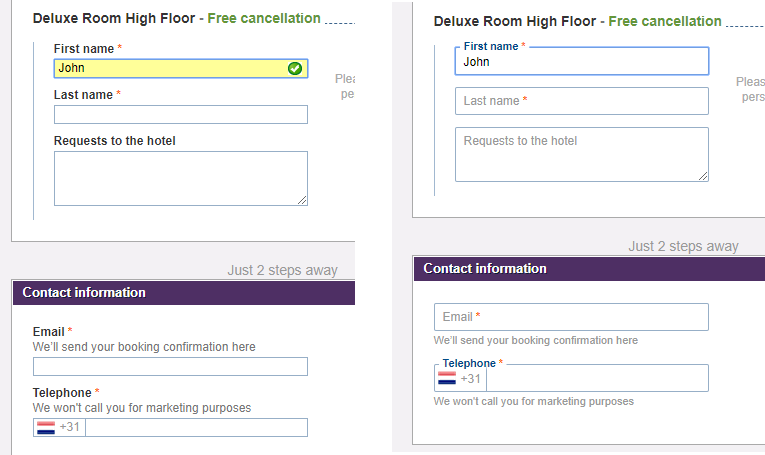
Task: Focus the yellow First name field containing John
Action: pos(181,69)
